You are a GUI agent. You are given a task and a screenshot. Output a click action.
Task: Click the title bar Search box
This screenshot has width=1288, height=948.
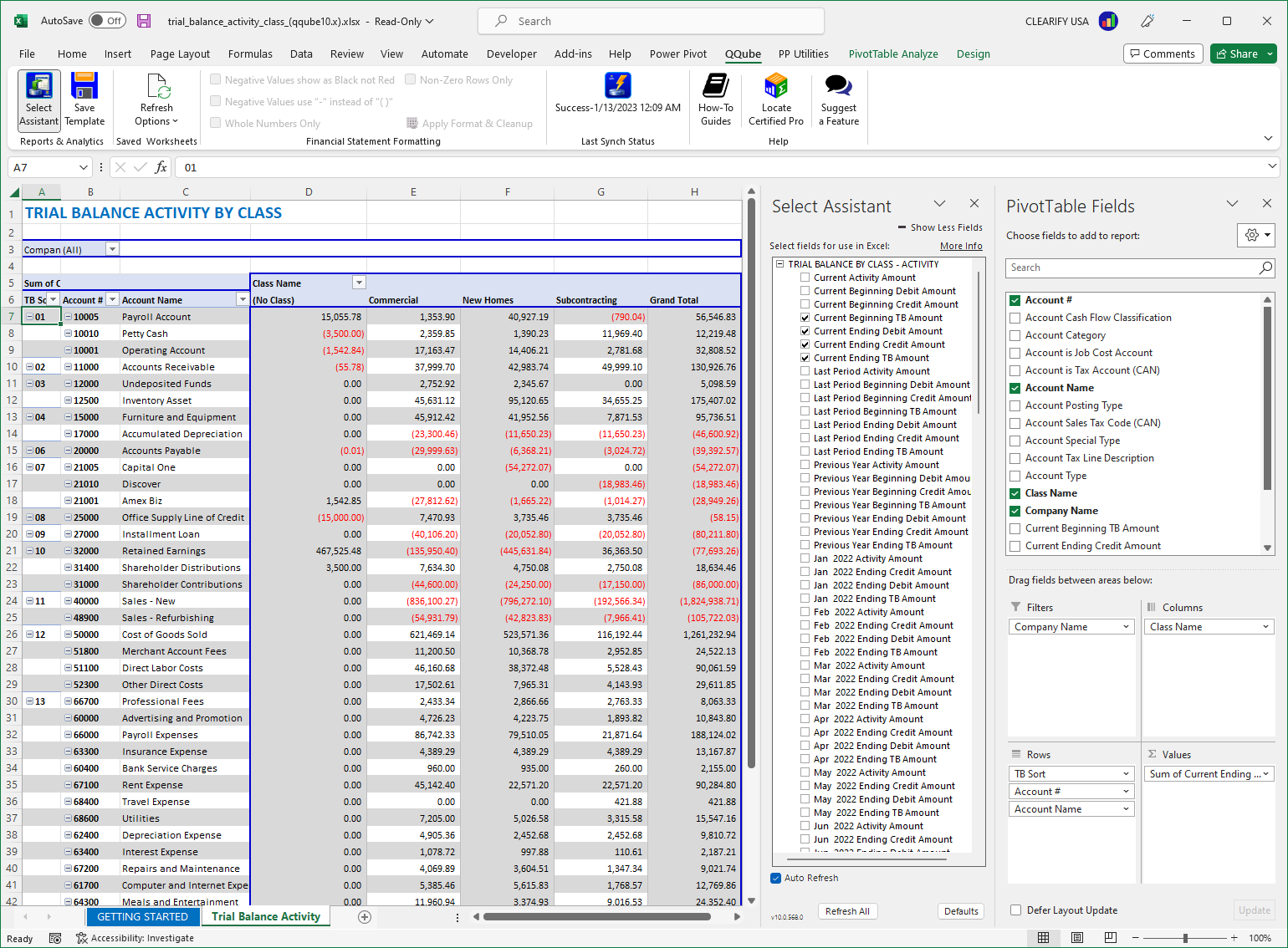click(651, 21)
